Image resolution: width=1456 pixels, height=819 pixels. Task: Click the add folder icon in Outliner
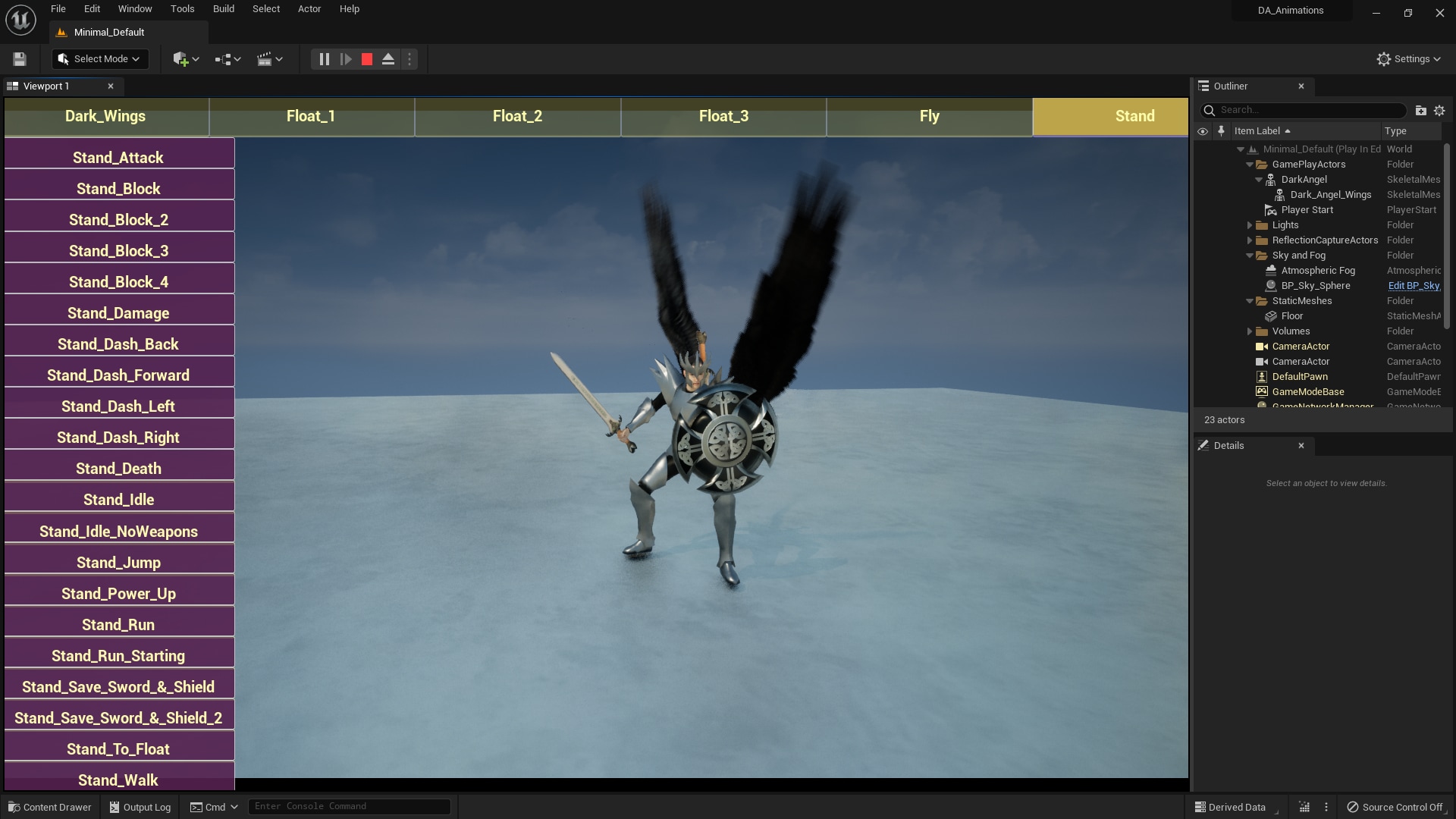[x=1420, y=110]
